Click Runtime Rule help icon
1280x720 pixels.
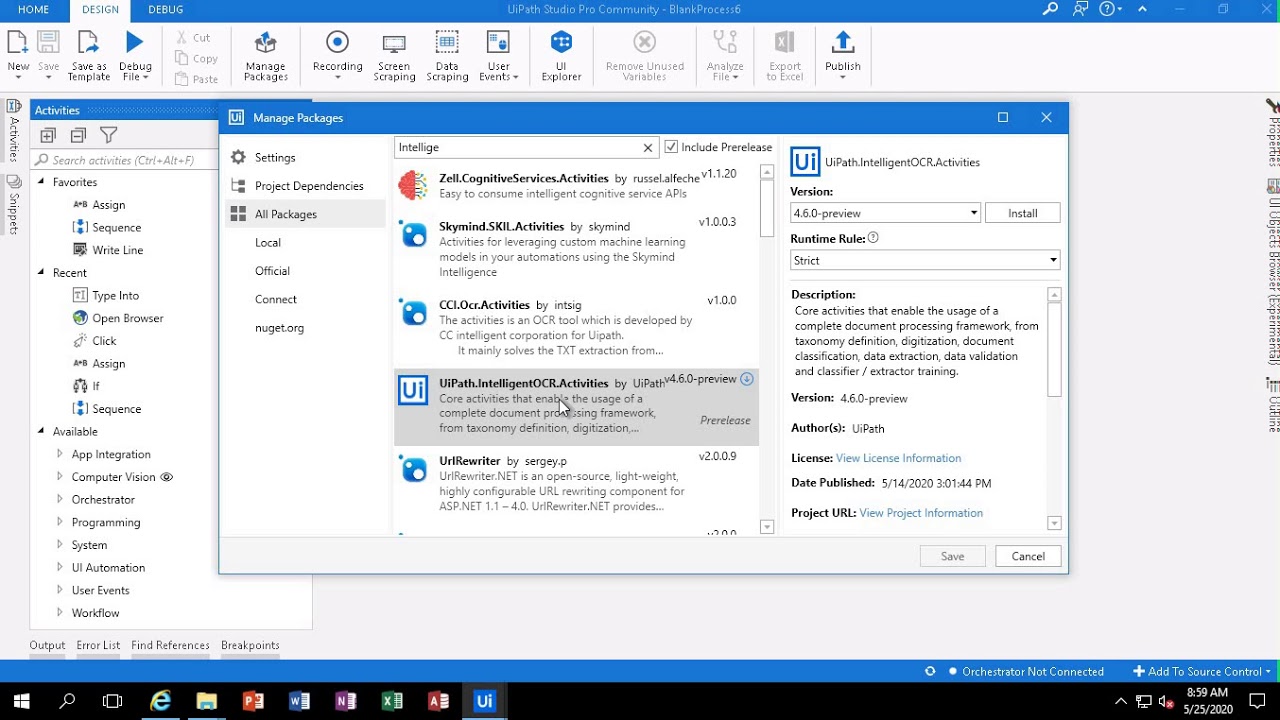873,238
